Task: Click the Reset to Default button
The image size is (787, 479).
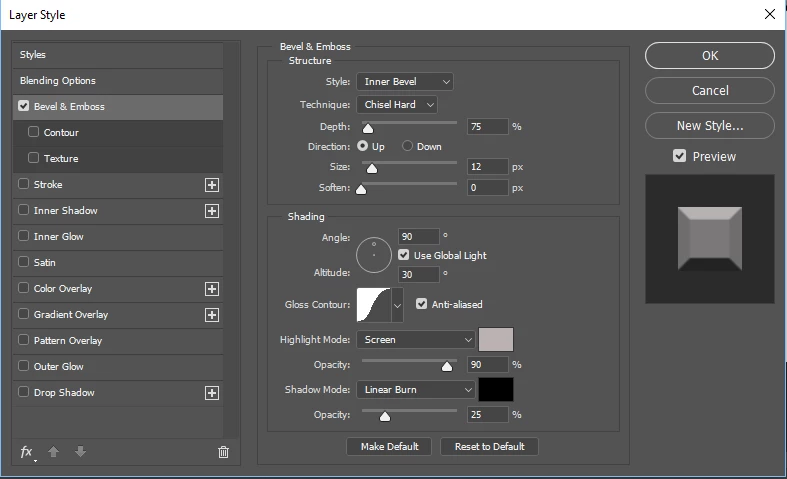Action: click(x=489, y=446)
